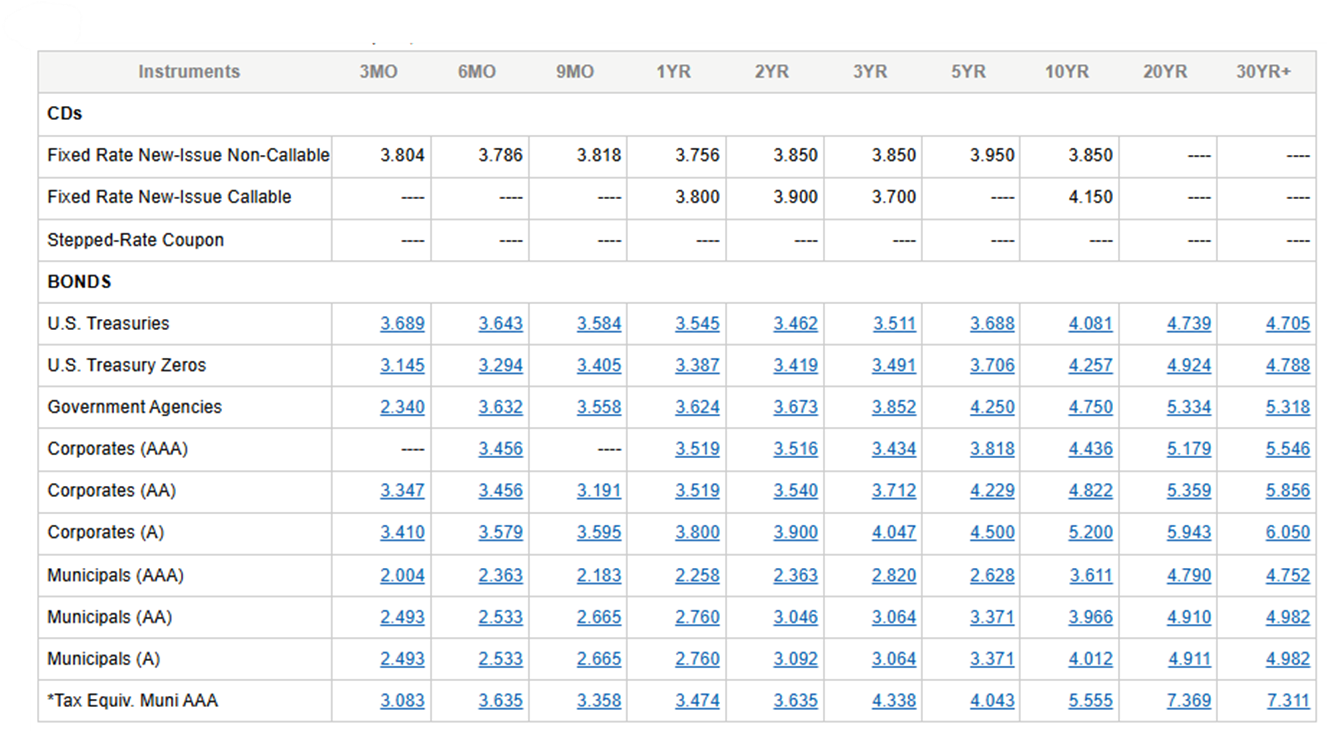Image resolution: width=1327 pixels, height=731 pixels.
Task: Click the Instruments column header
Action: (x=189, y=71)
